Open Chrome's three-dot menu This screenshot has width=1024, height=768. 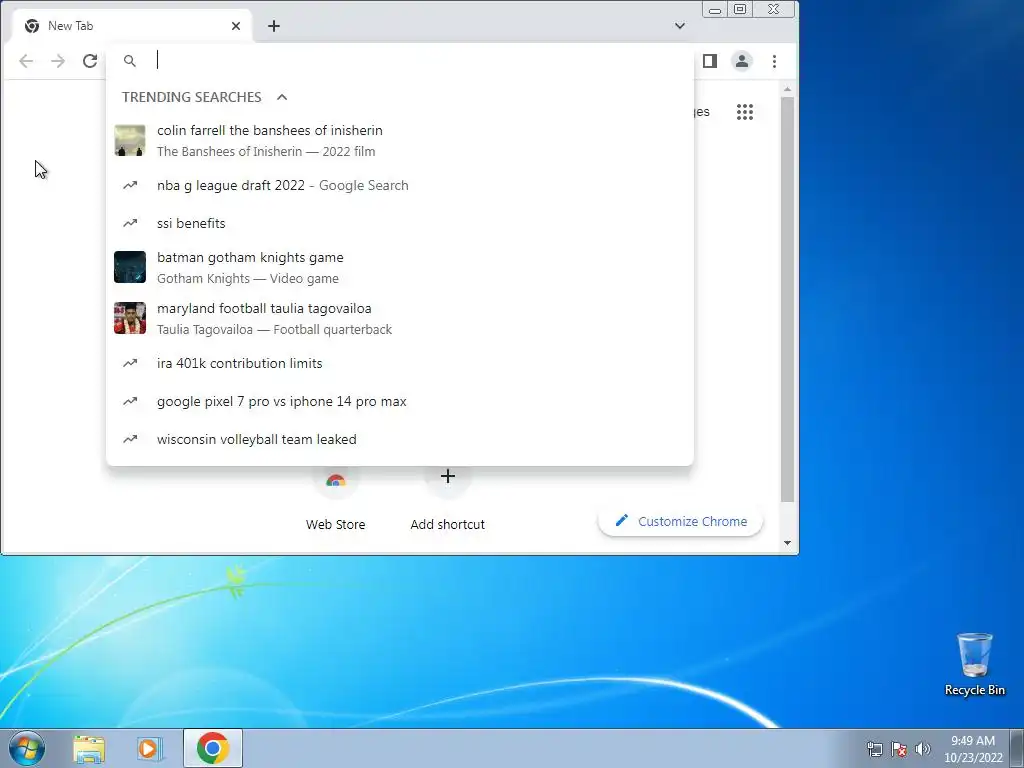(x=775, y=61)
